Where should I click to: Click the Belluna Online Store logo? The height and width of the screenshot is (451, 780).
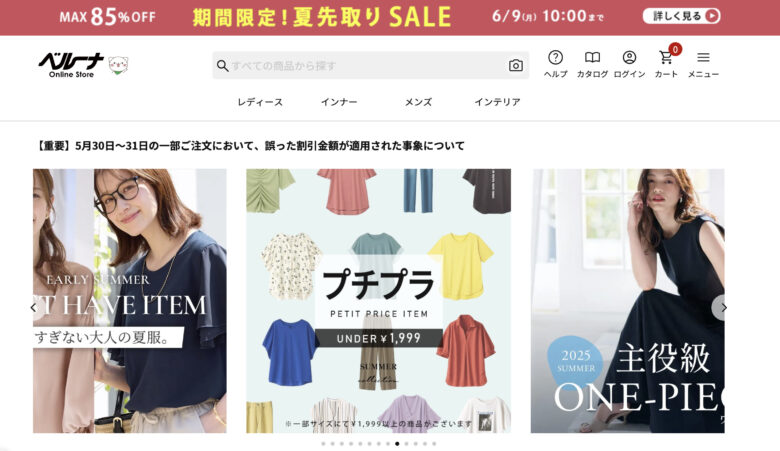[71, 65]
